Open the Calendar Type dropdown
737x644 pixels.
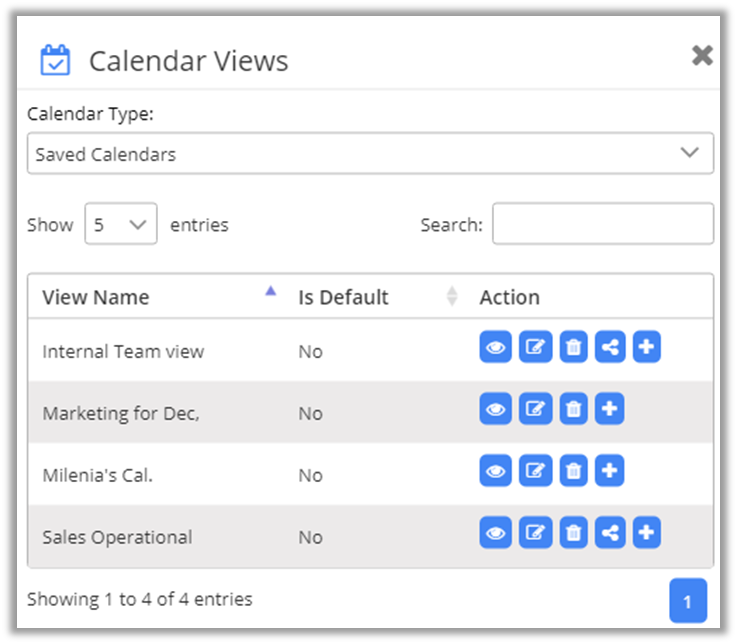[x=370, y=154]
